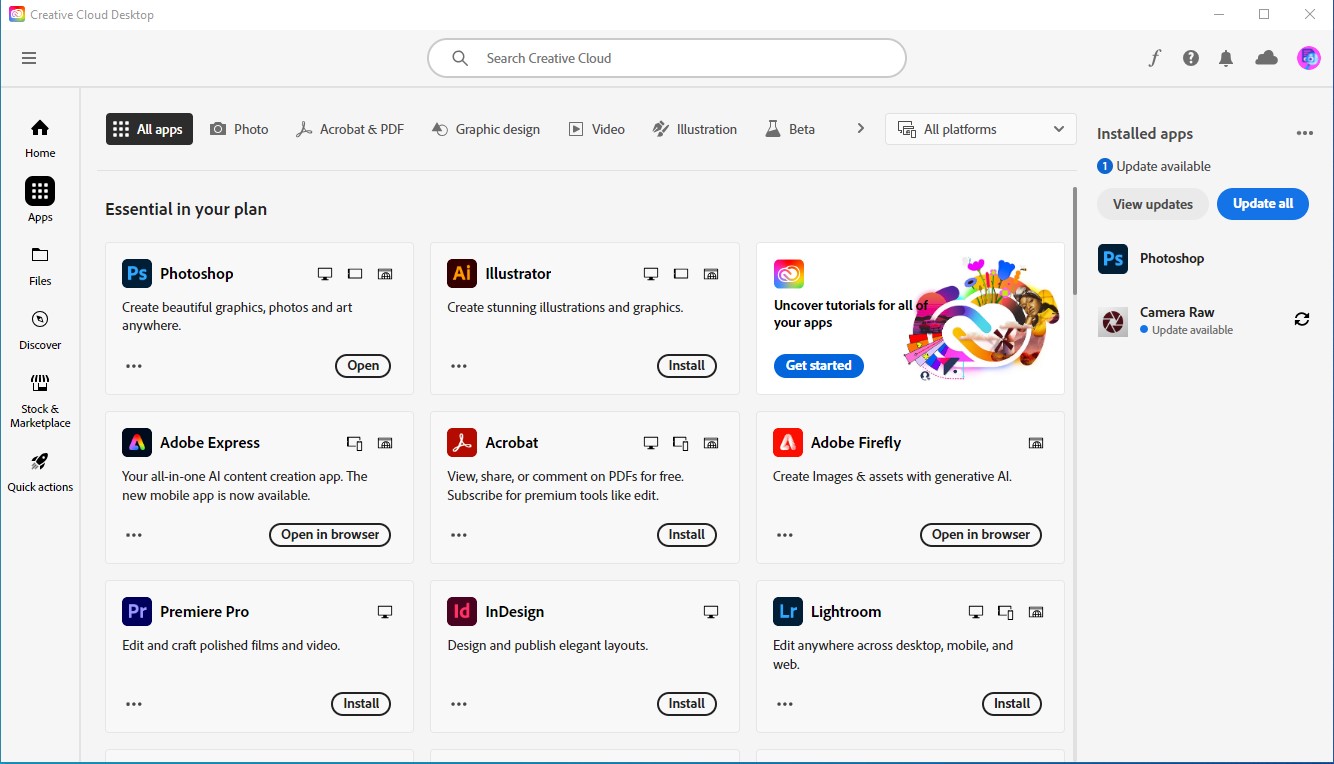This screenshot has height=764, width=1334.
Task: Open Adobe Firefly in browser
Action: click(x=981, y=535)
